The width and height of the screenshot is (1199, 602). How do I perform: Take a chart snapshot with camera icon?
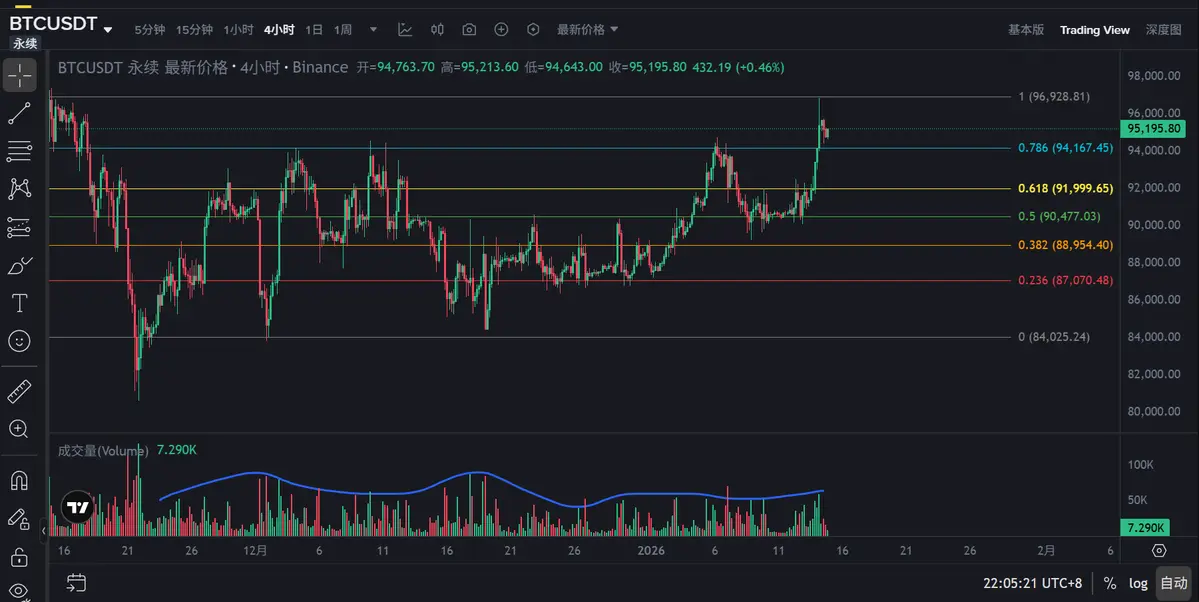[470, 30]
